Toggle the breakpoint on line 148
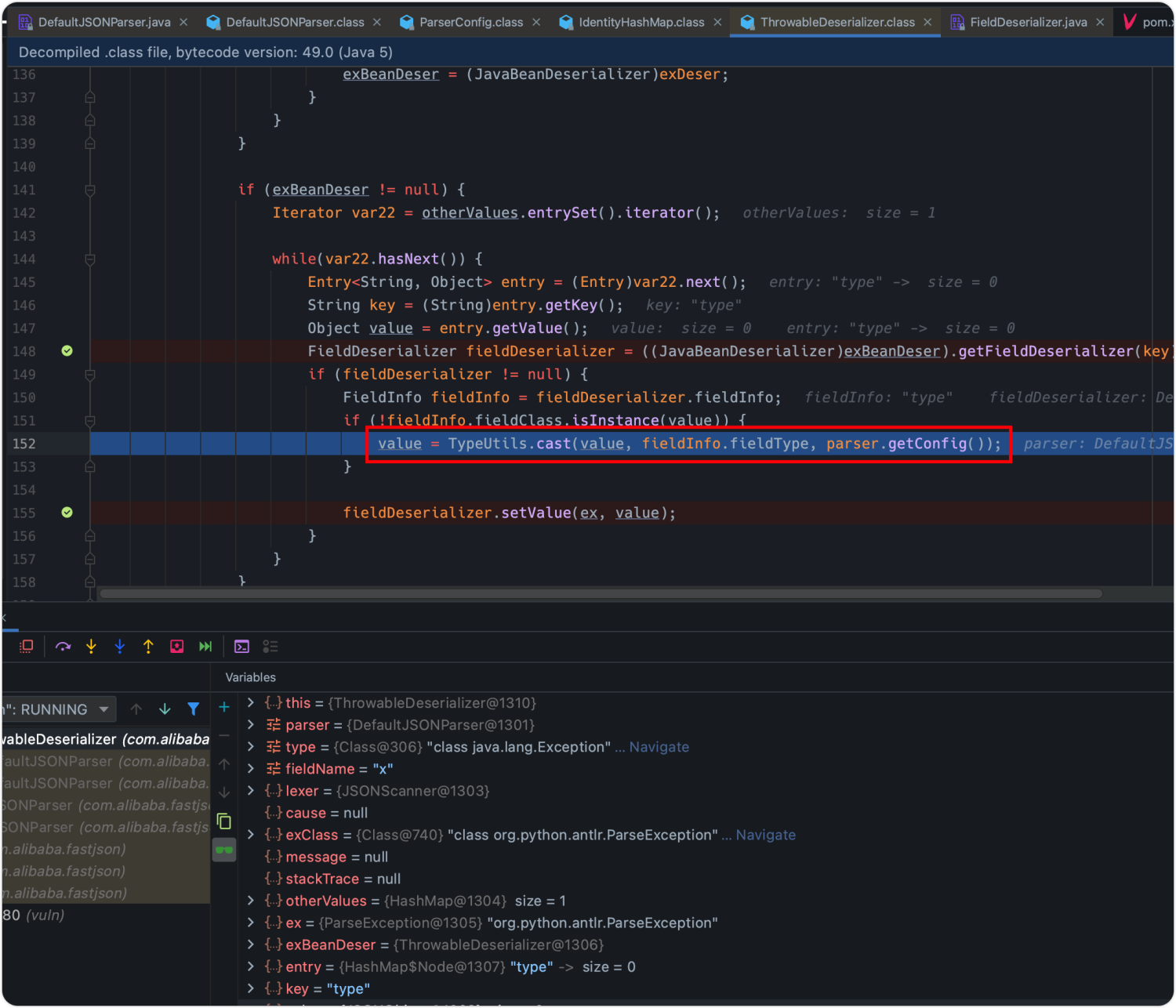The image size is (1176, 1008). pos(67,351)
